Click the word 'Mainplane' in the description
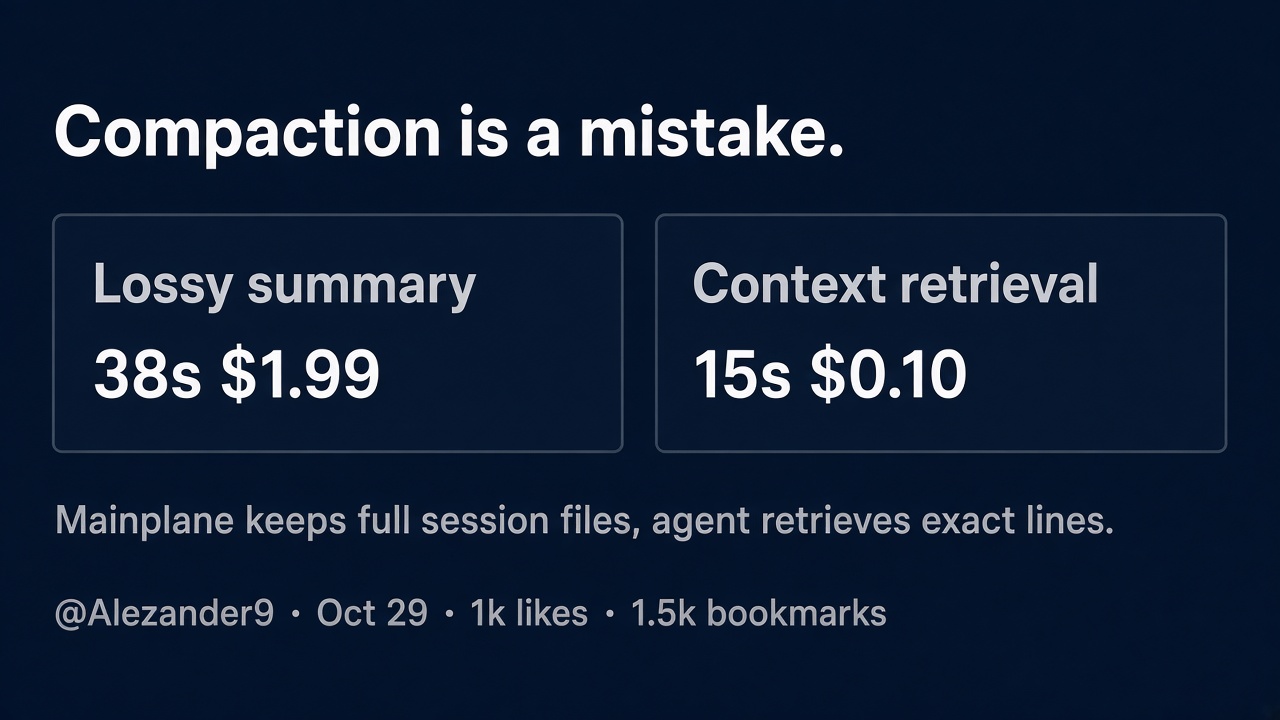The width and height of the screenshot is (1280, 720). [x=145, y=521]
